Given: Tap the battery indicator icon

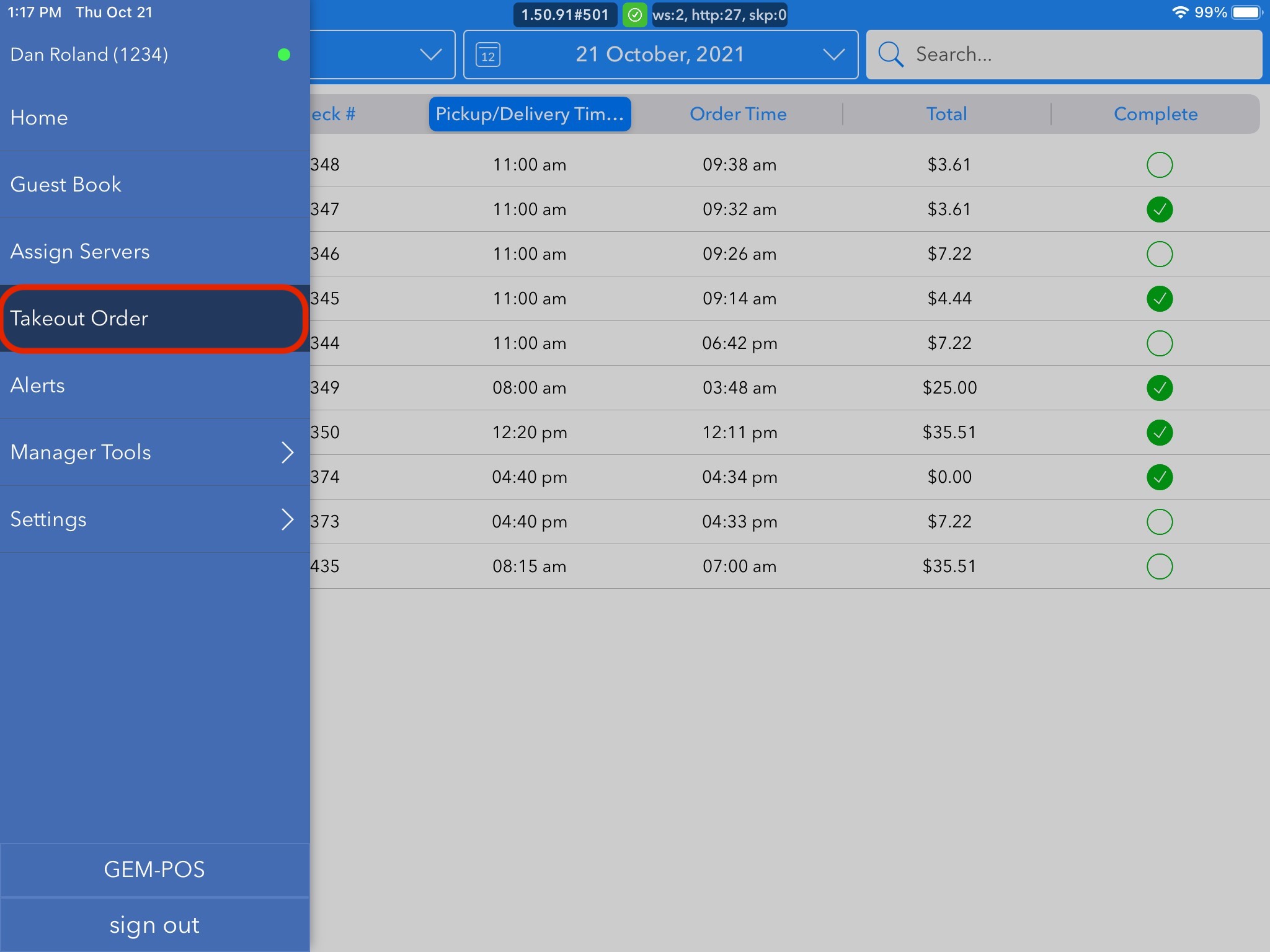Looking at the screenshot, I should (1247, 12).
